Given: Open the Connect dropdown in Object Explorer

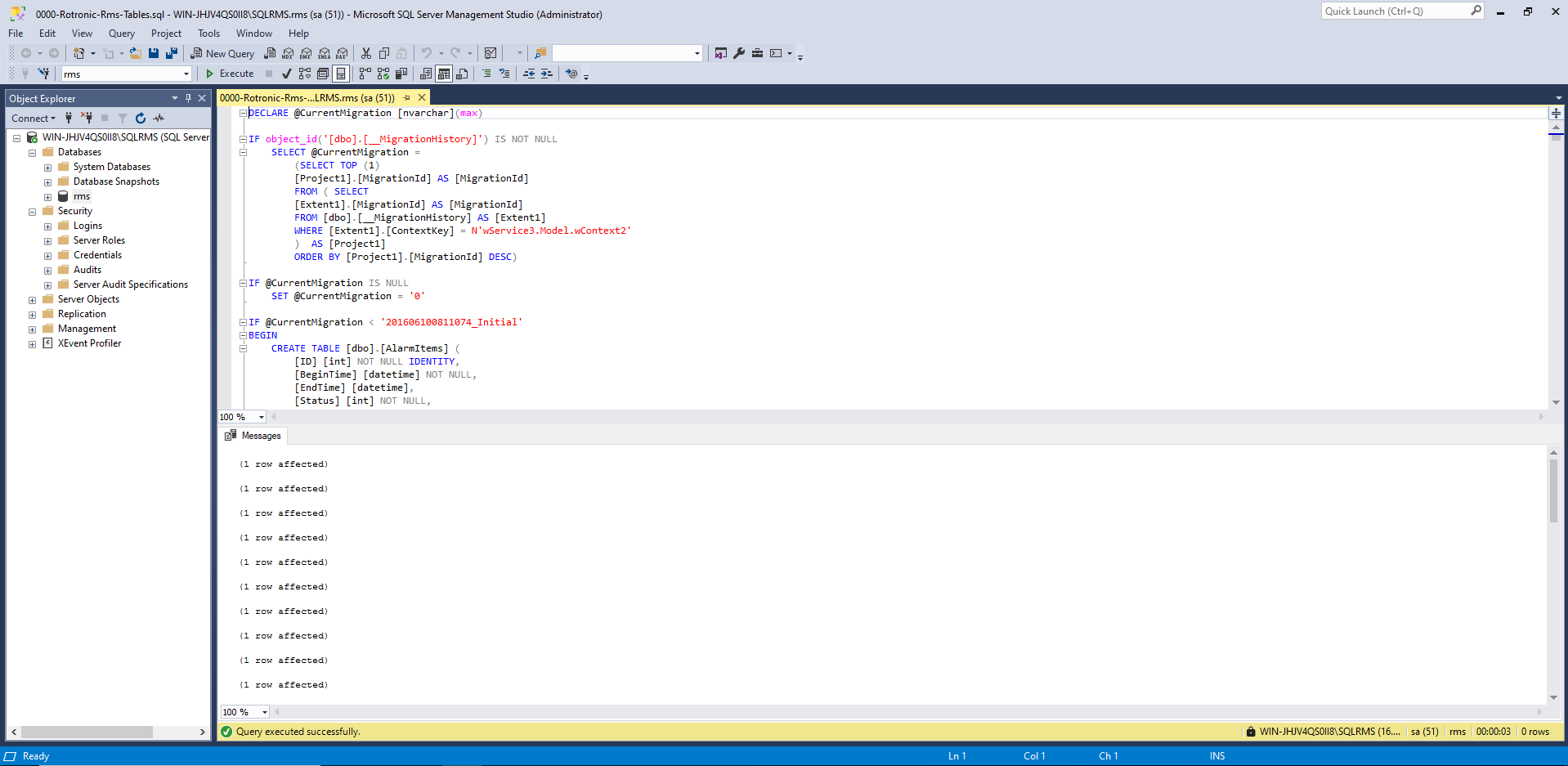Looking at the screenshot, I should click(x=34, y=119).
